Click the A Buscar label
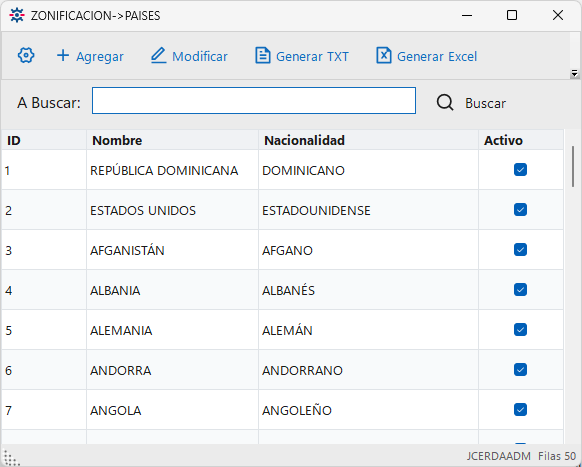The image size is (582, 467). (x=49, y=102)
